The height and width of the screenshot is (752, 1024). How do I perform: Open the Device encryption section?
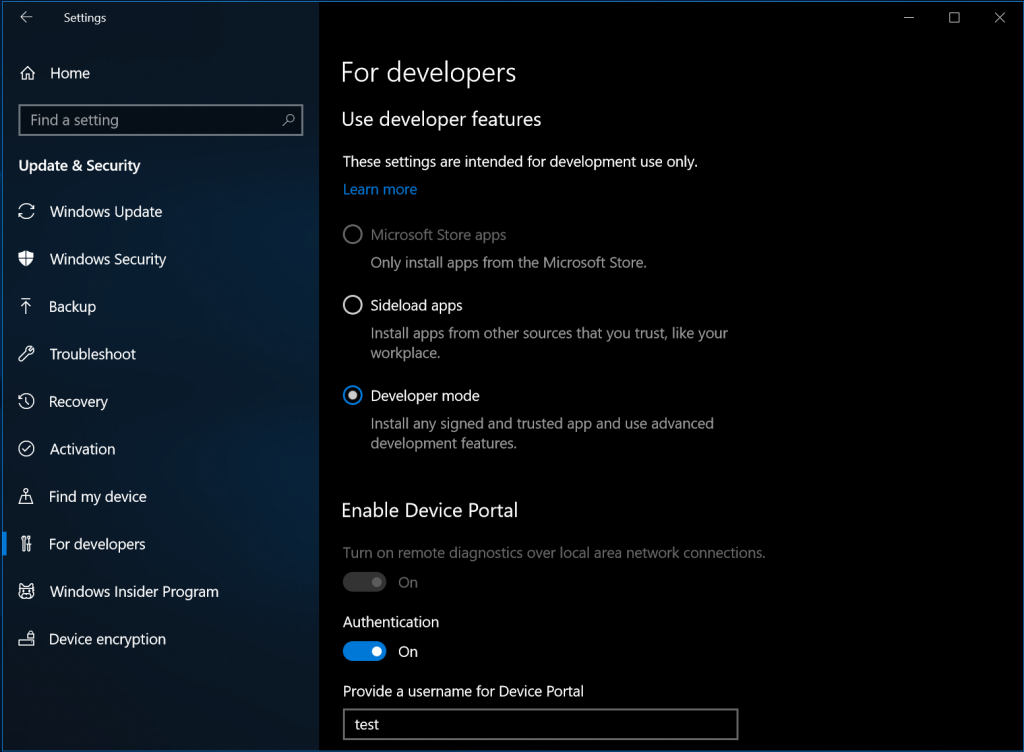pos(107,639)
